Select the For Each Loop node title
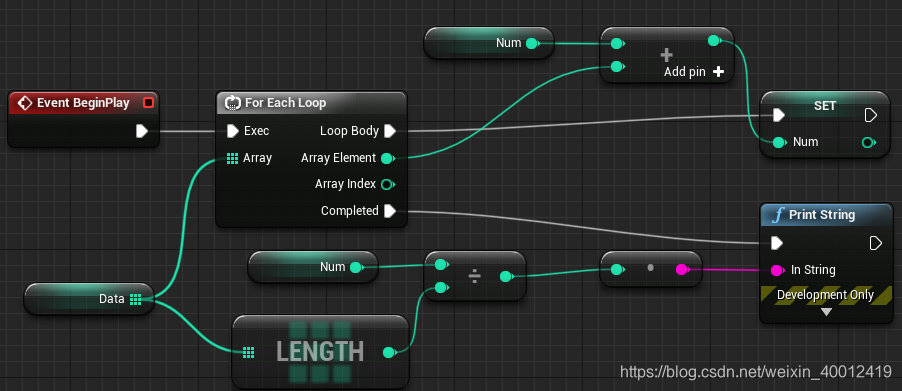This screenshot has width=902, height=391. pyautogui.click(x=285, y=103)
